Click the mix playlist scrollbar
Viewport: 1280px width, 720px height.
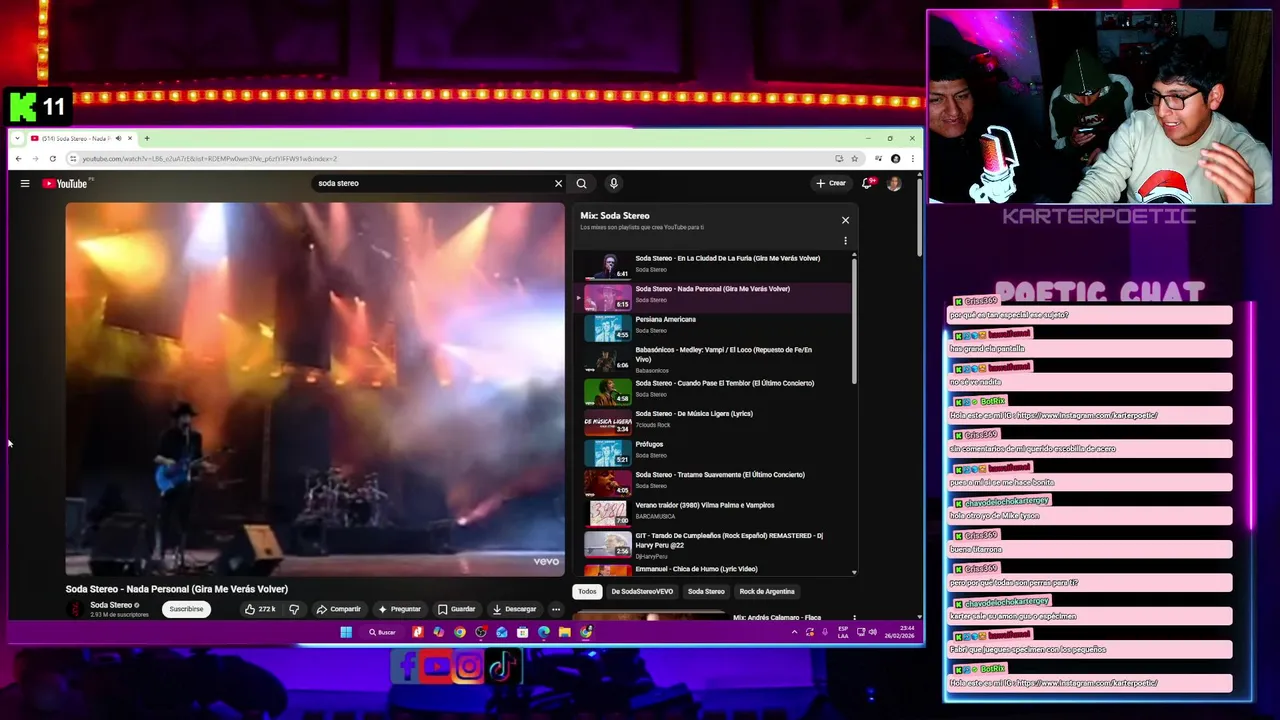854,320
